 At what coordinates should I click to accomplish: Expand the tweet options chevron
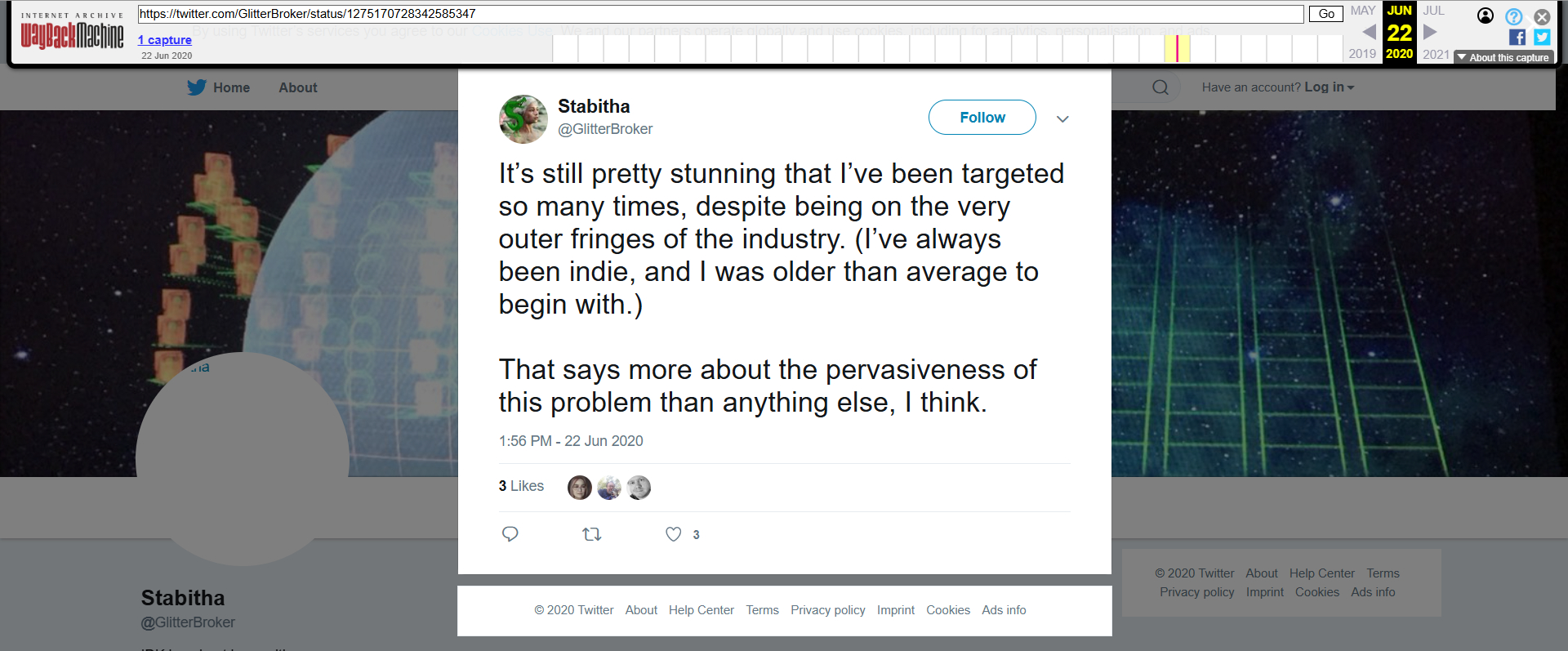coord(1062,119)
